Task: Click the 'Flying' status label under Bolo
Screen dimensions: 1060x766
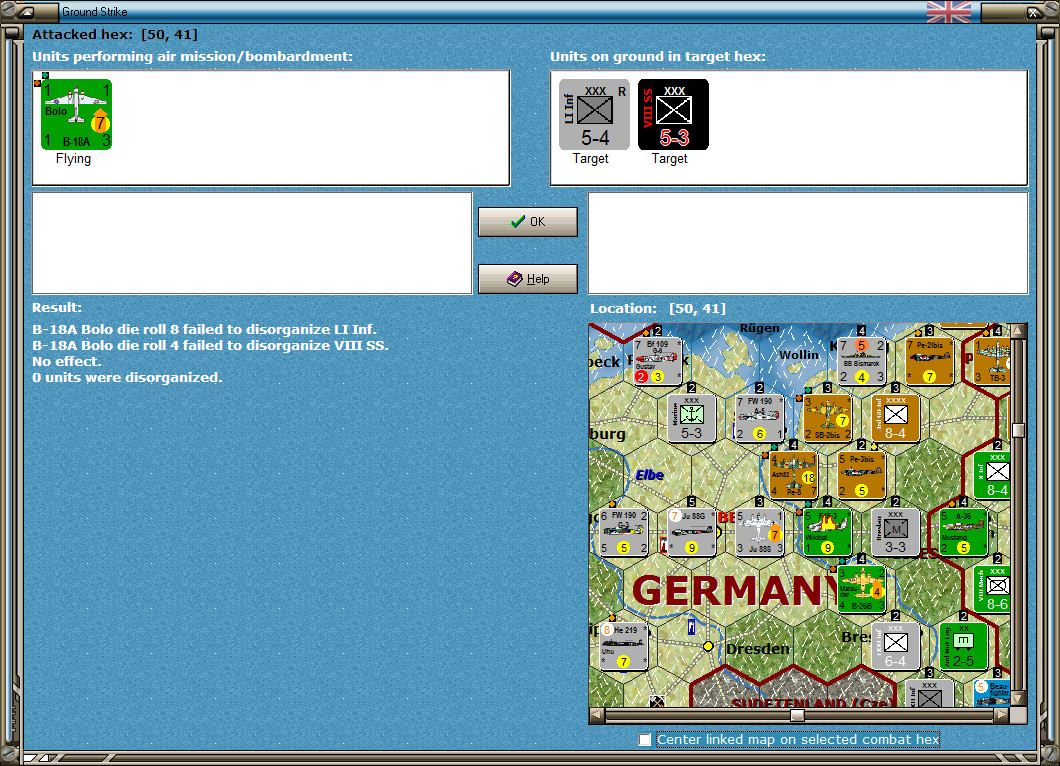Action: (73, 159)
